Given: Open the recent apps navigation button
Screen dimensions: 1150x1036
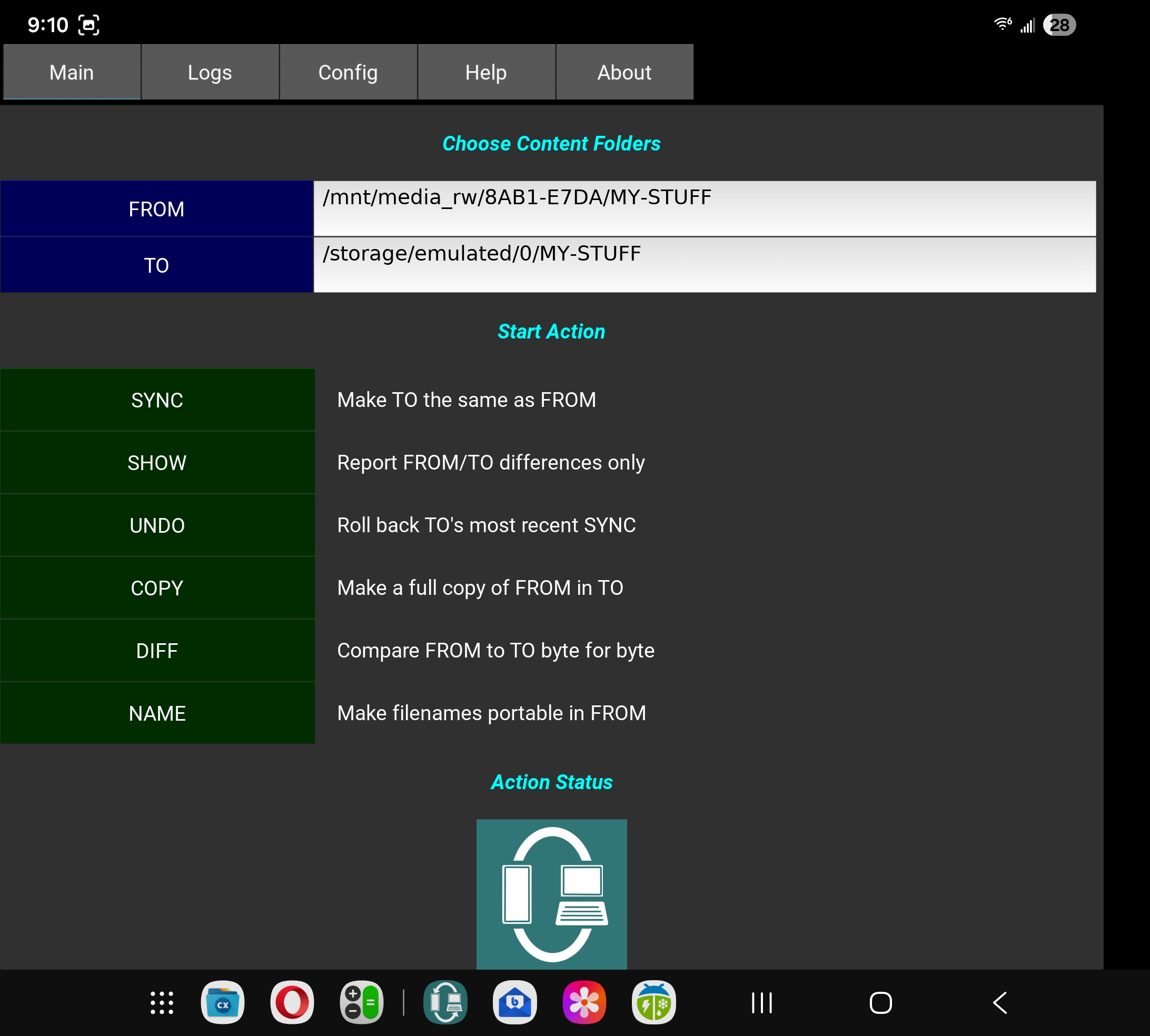Looking at the screenshot, I should [762, 1003].
